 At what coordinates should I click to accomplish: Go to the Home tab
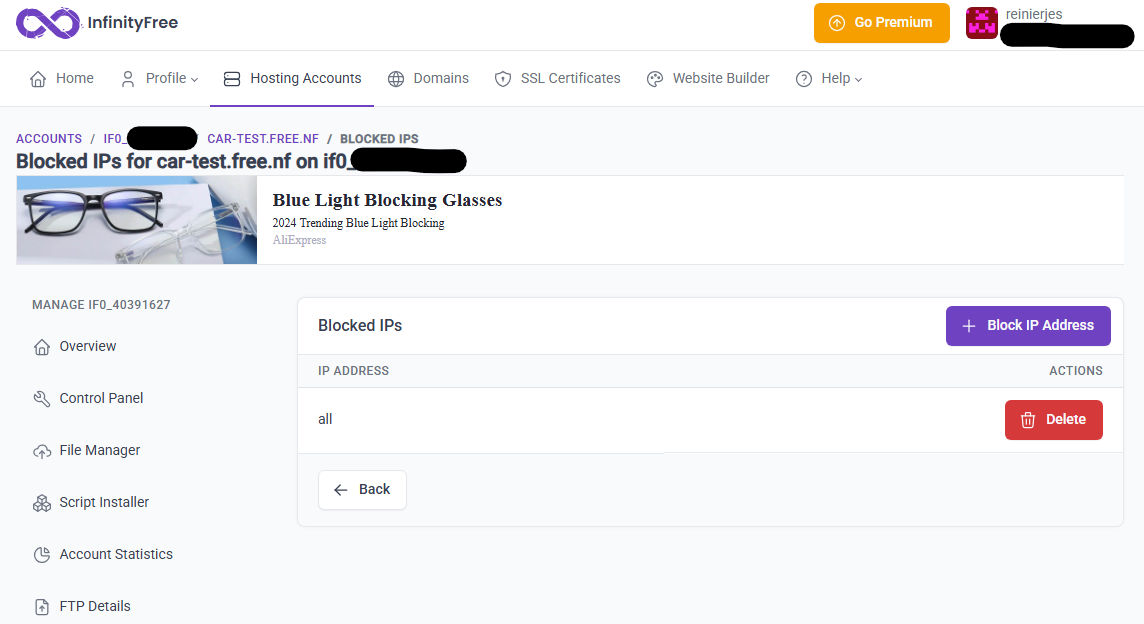pos(62,78)
